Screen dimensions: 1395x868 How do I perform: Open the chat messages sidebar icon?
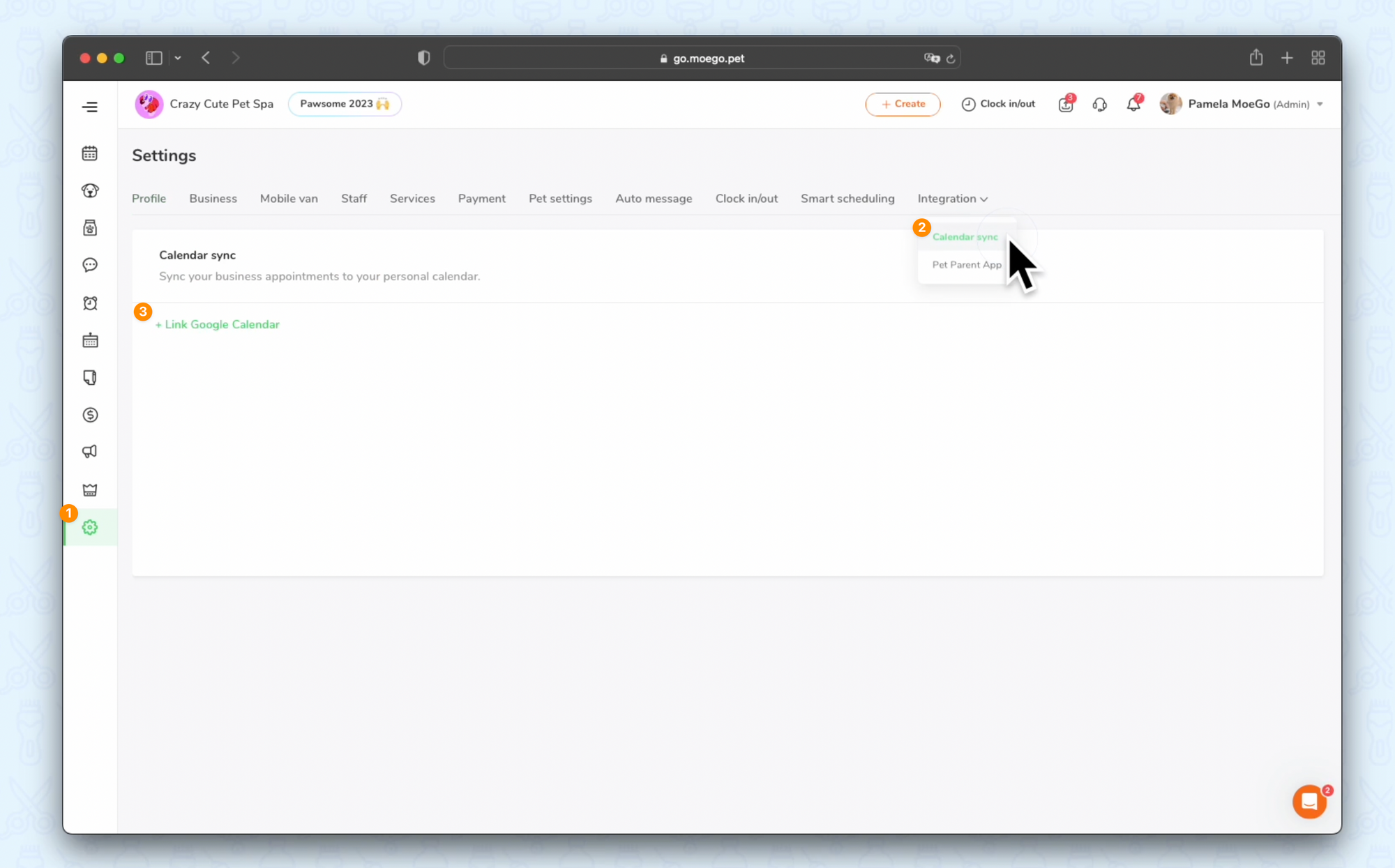90,265
